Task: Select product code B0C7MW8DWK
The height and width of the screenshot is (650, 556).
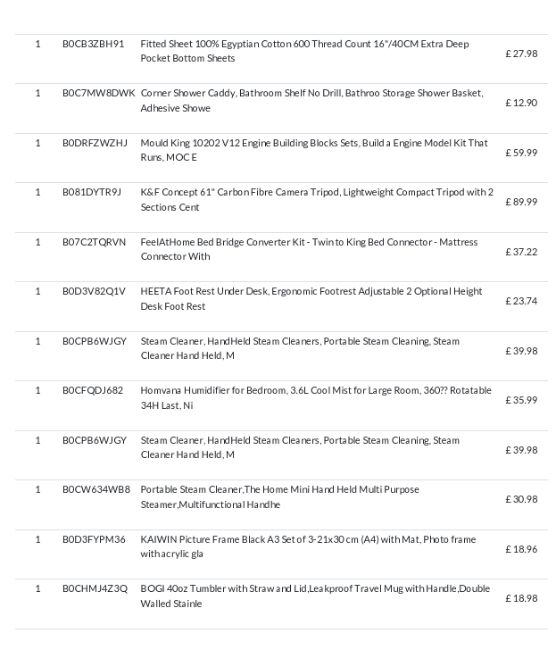Action: tap(99, 93)
